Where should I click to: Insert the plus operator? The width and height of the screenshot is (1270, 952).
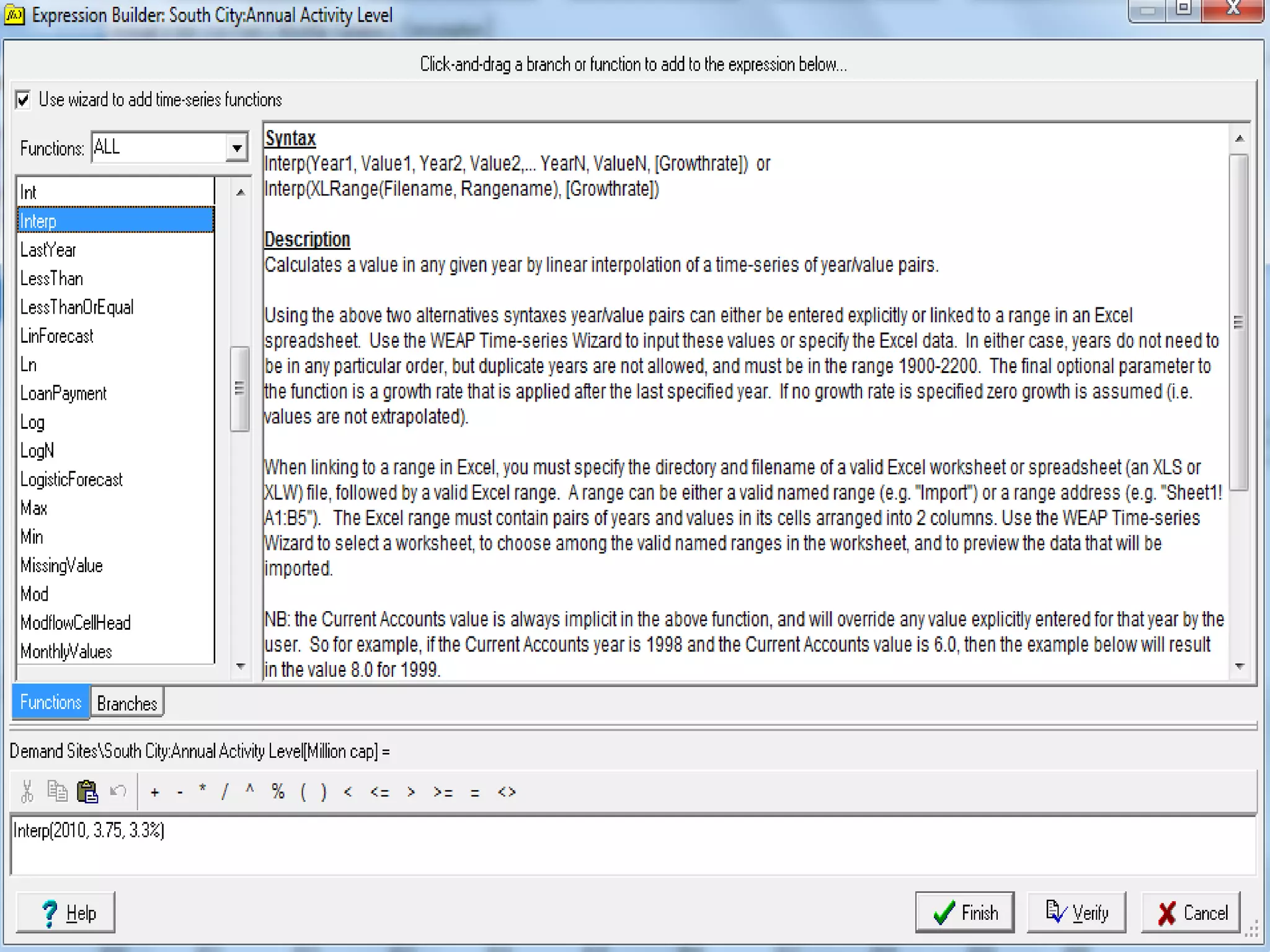[155, 792]
